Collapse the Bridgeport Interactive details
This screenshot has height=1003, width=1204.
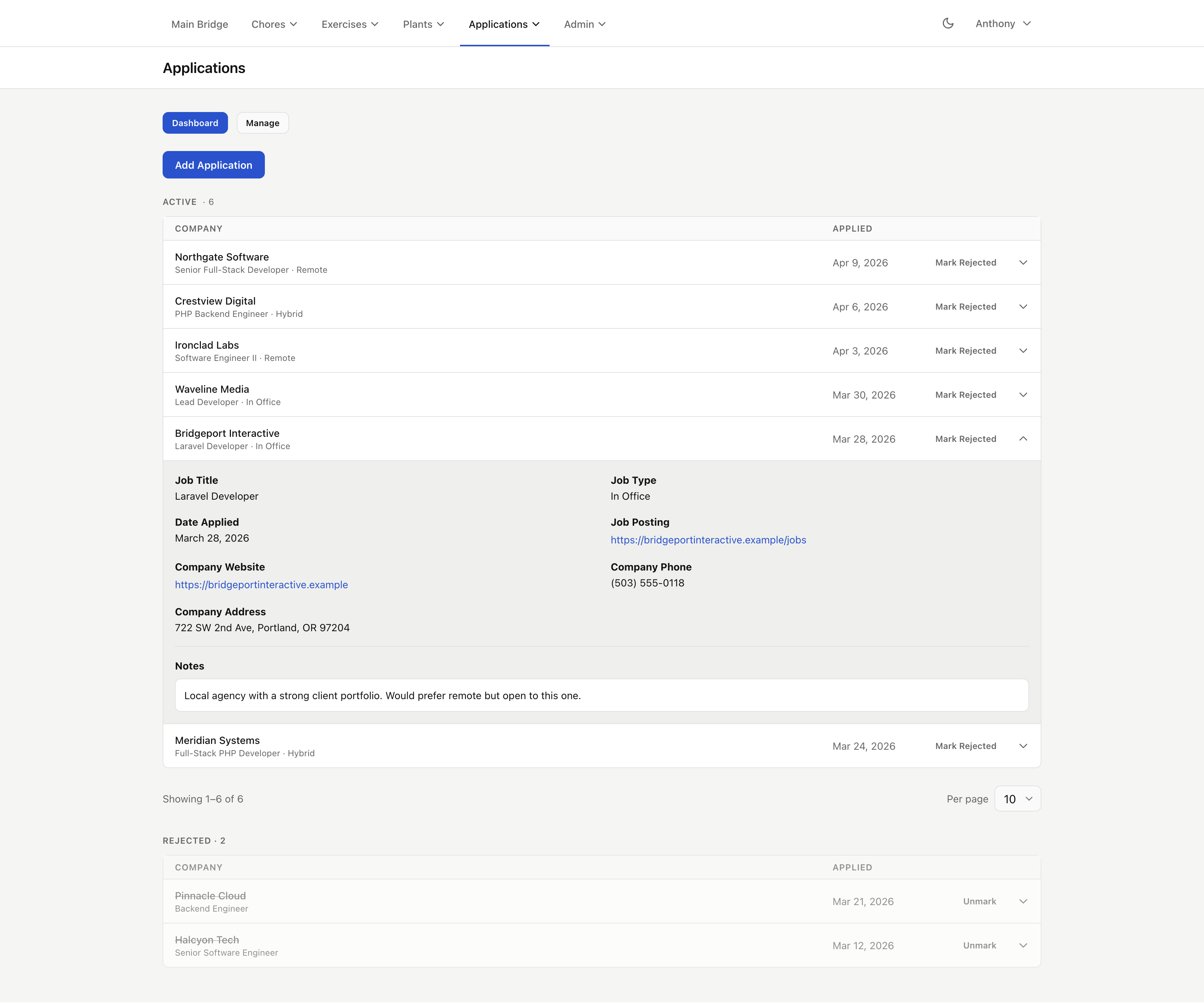(1023, 439)
